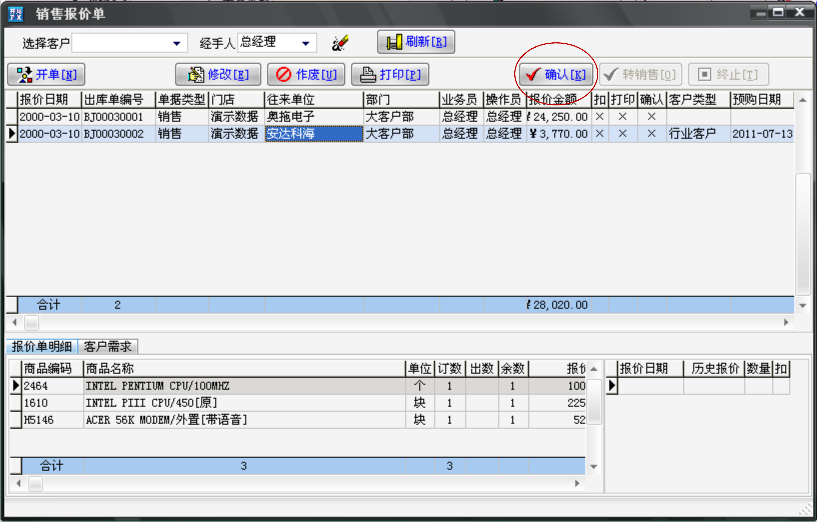Click the ¥3,770.00 amount cell
817x522 pixels.
(559, 134)
